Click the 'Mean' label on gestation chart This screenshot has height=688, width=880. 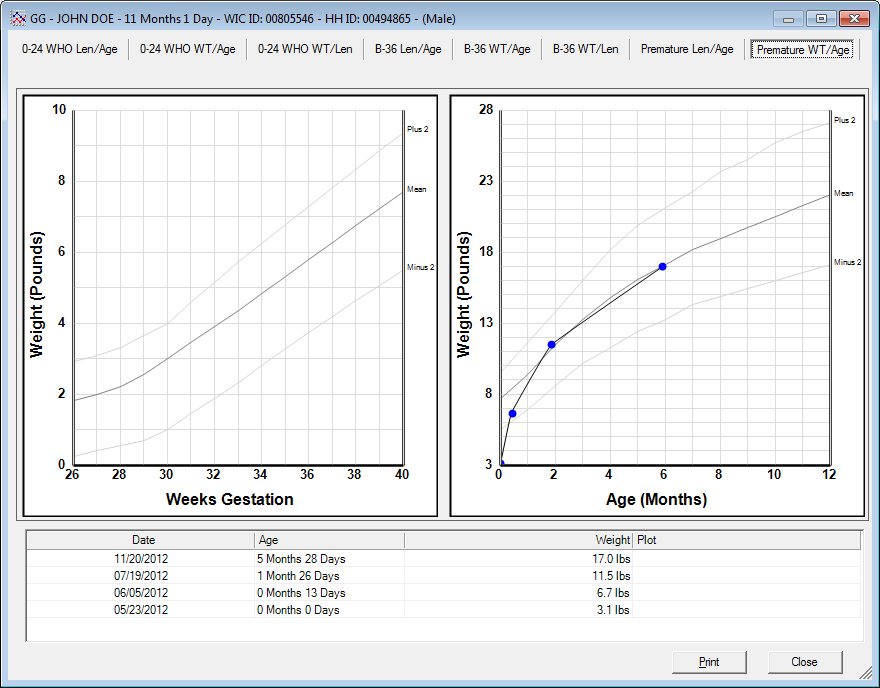pos(416,189)
